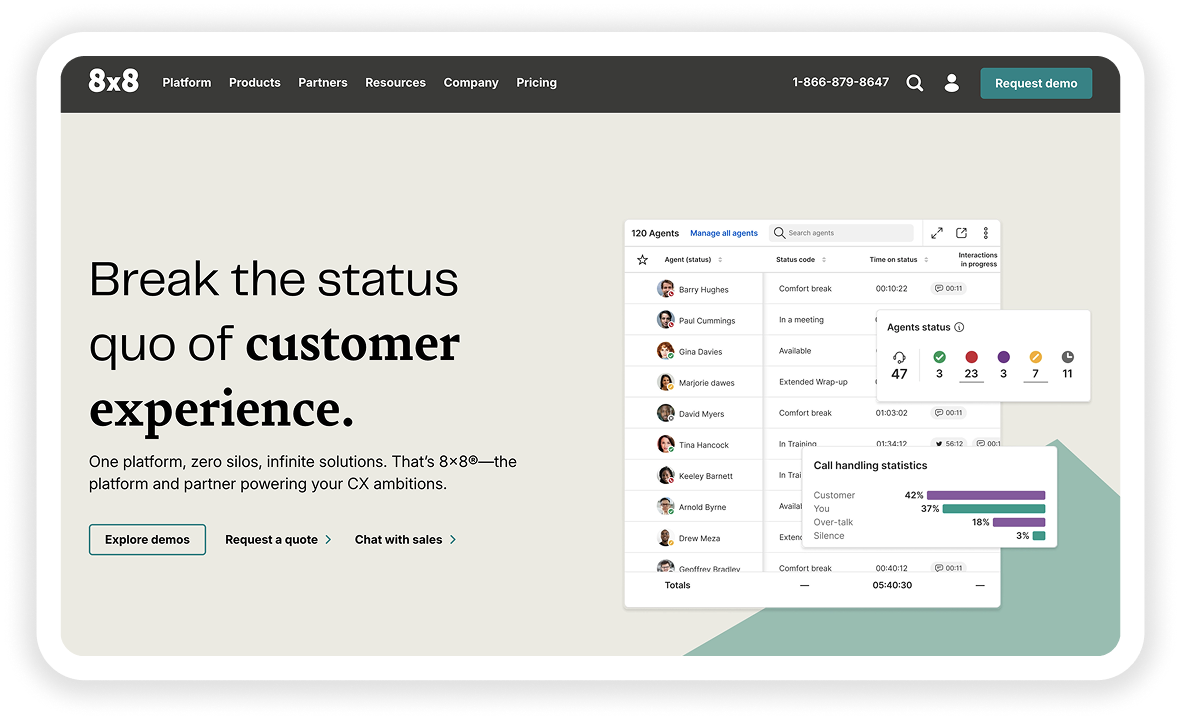Click Gina Davies's avatar
This screenshot has height=721, width=1181.
665,351
